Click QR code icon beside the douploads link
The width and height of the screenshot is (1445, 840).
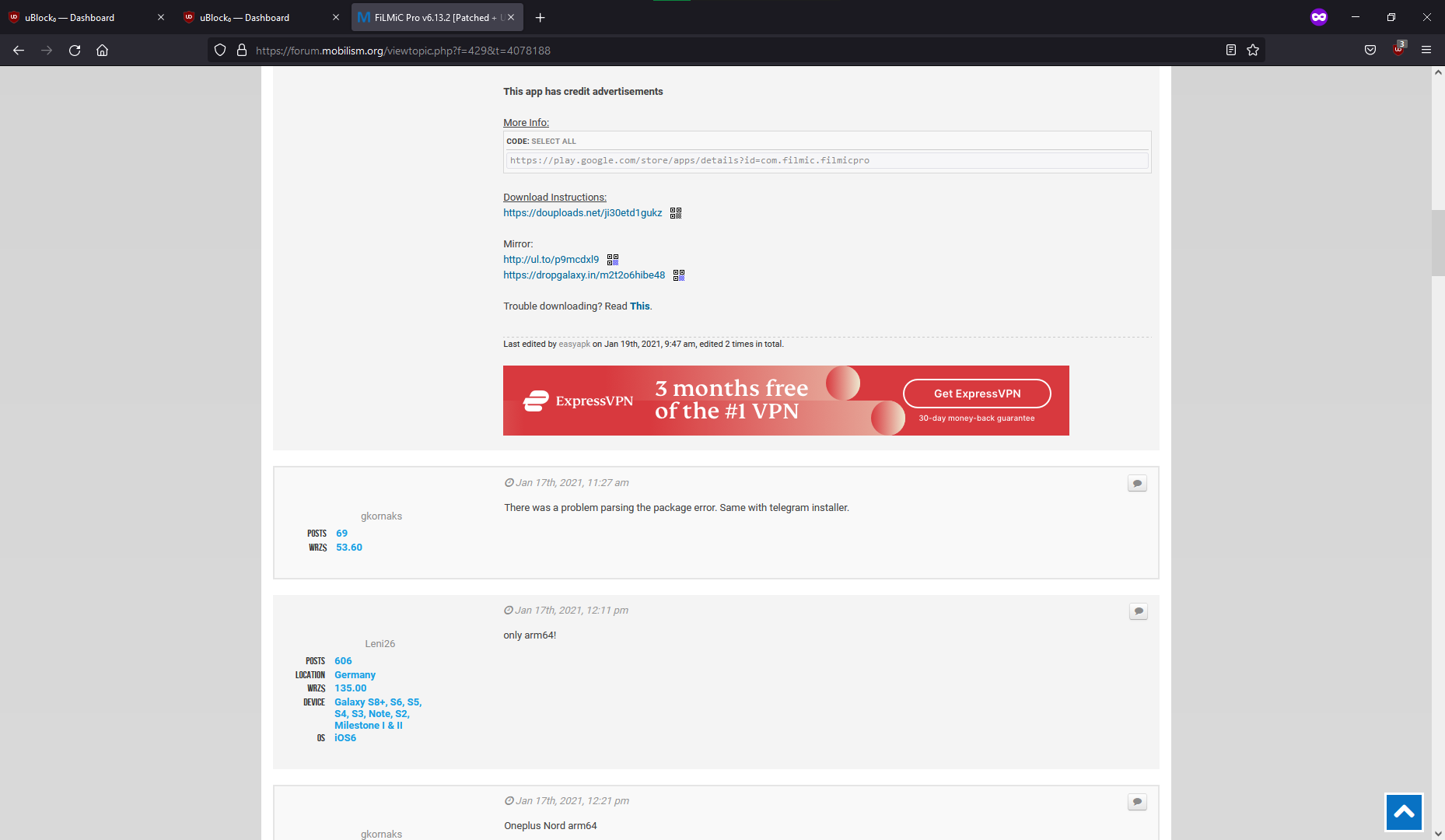(675, 212)
